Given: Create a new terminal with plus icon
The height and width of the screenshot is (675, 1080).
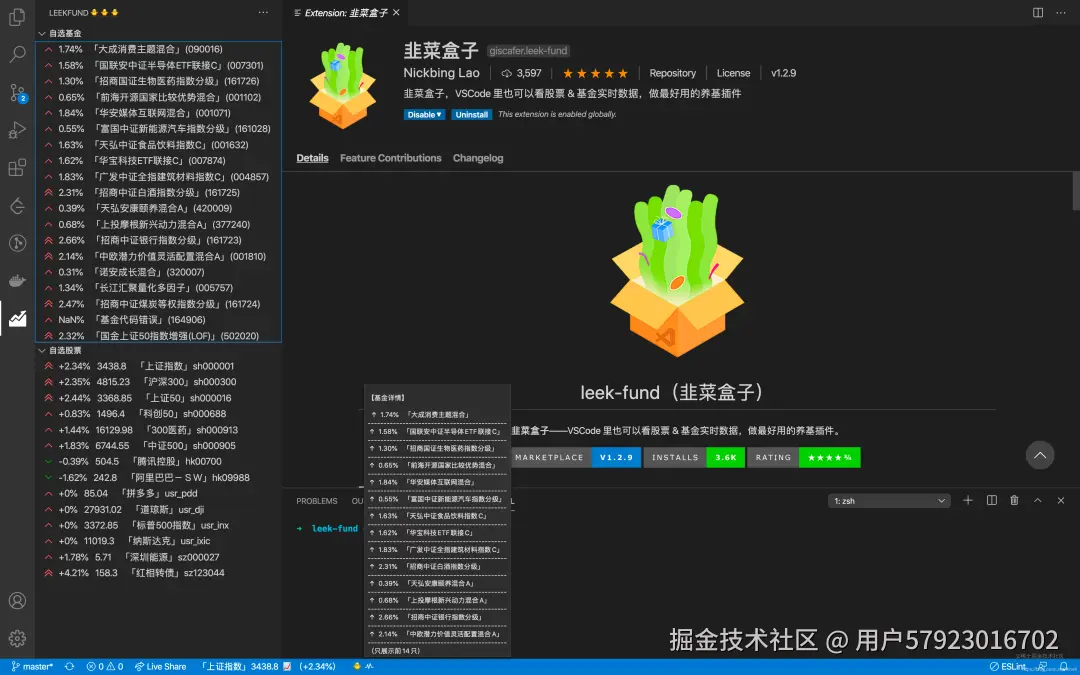Looking at the screenshot, I should click(x=968, y=501).
